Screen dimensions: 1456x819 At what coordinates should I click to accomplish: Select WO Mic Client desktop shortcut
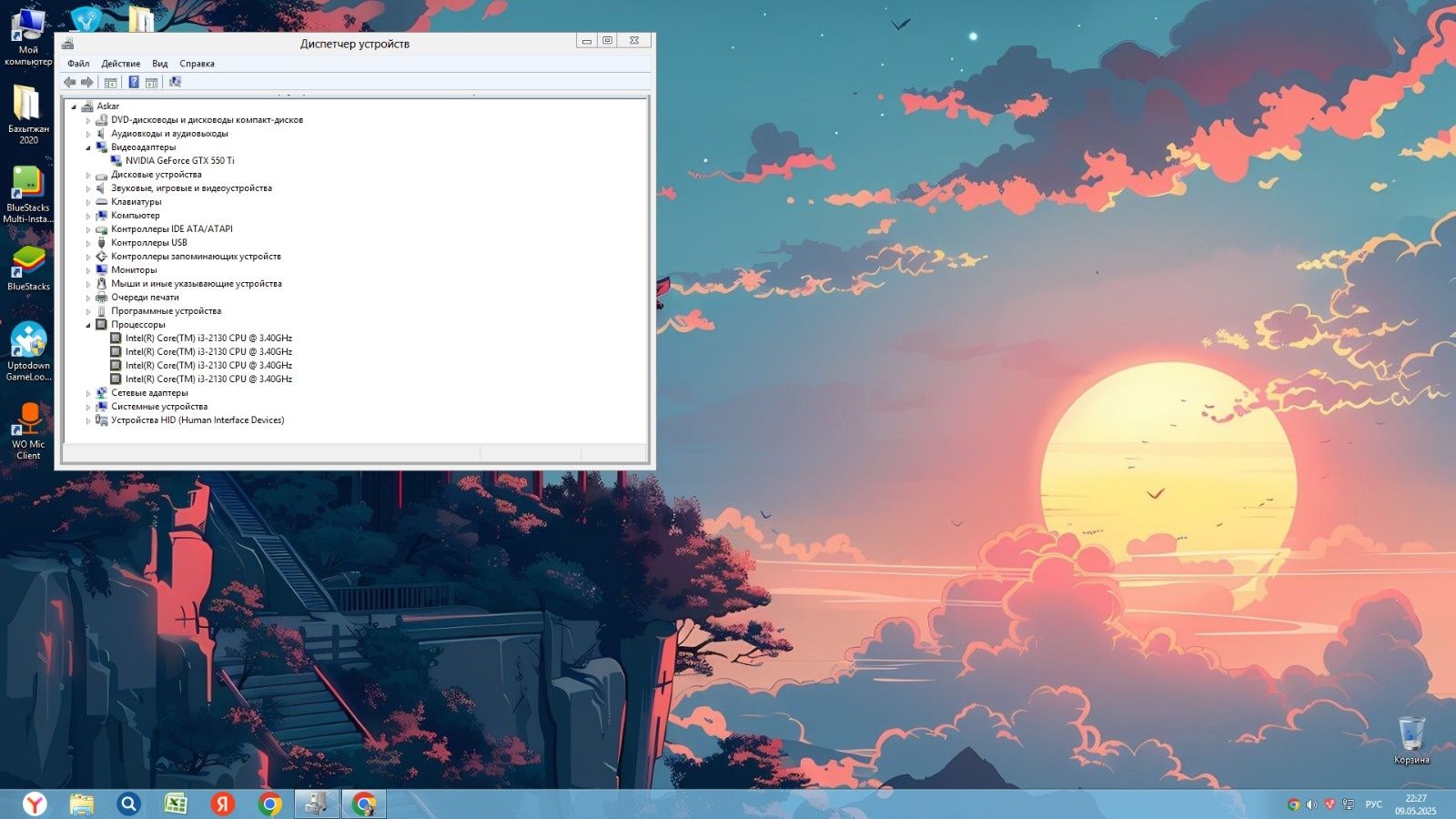point(28,431)
